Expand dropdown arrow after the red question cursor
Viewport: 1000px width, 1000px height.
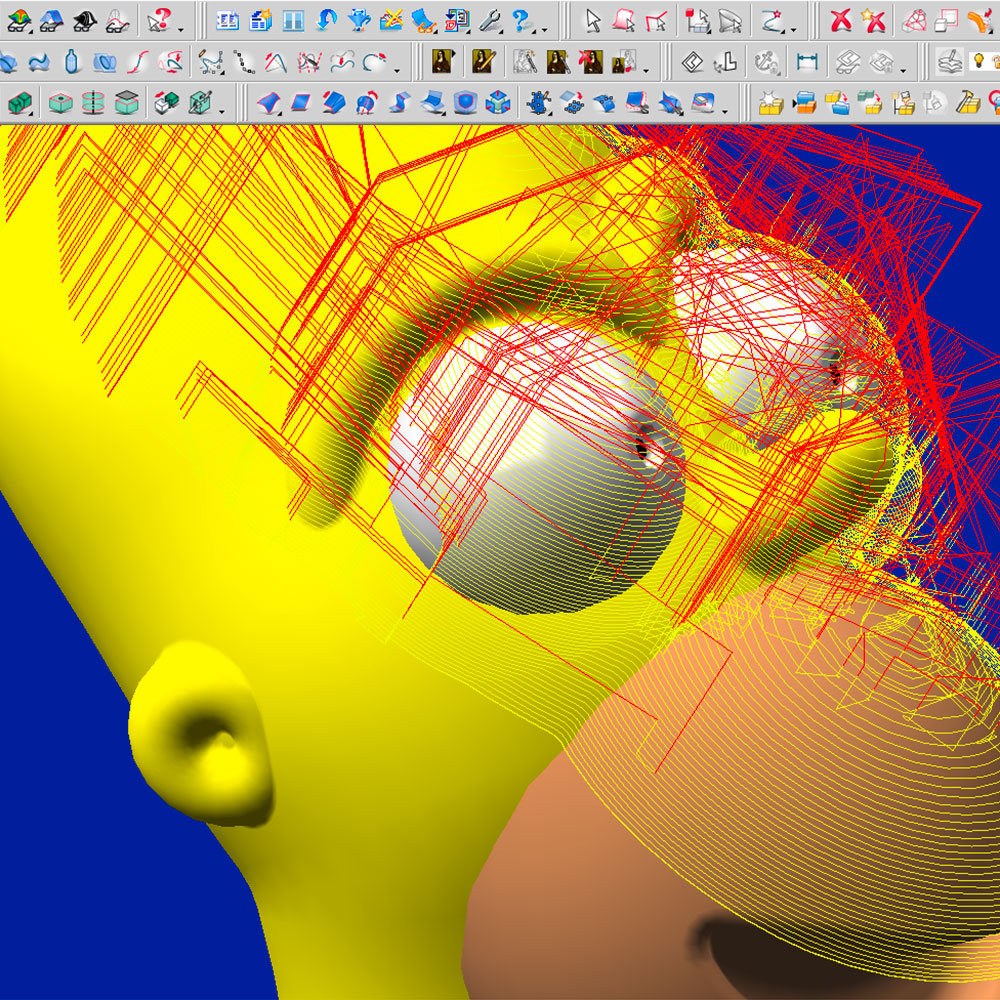point(181,30)
